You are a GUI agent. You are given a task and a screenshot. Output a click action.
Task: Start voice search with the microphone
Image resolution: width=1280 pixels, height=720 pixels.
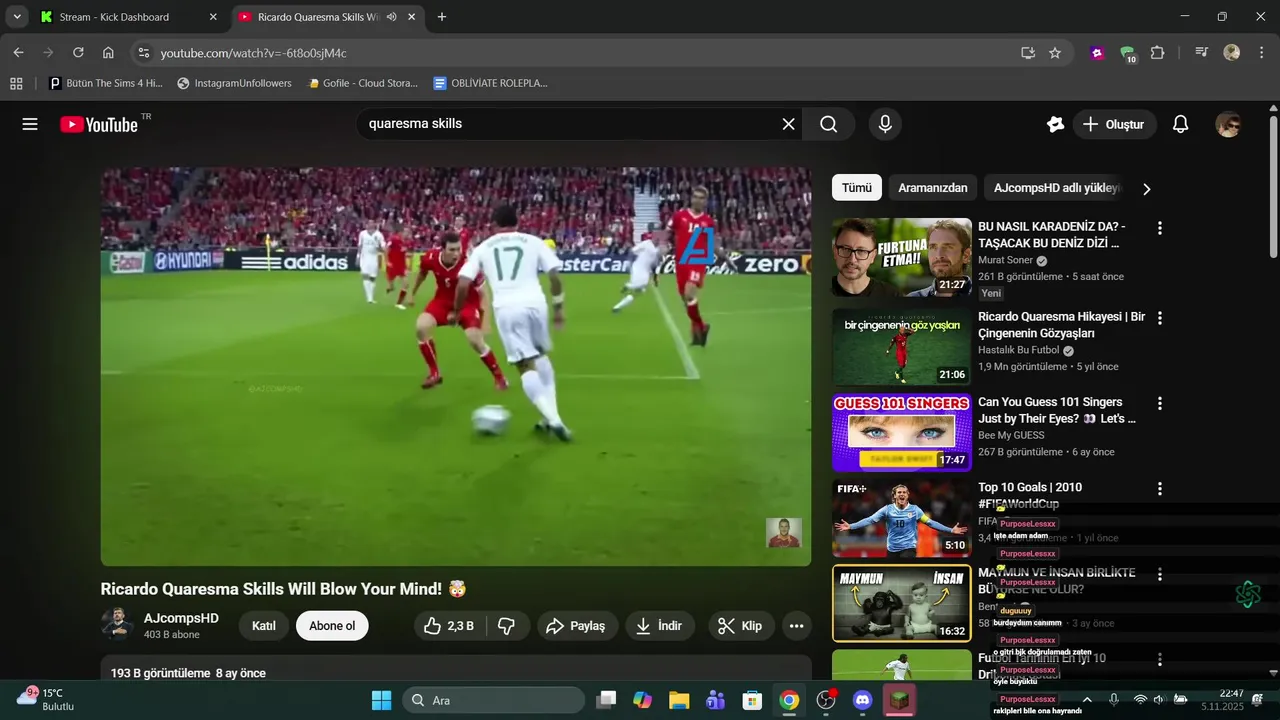(x=884, y=124)
